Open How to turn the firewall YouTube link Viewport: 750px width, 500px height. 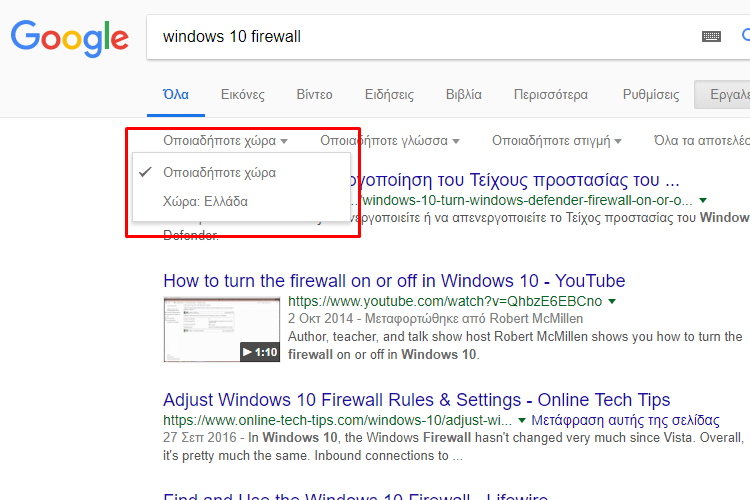(x=394, y=280)
